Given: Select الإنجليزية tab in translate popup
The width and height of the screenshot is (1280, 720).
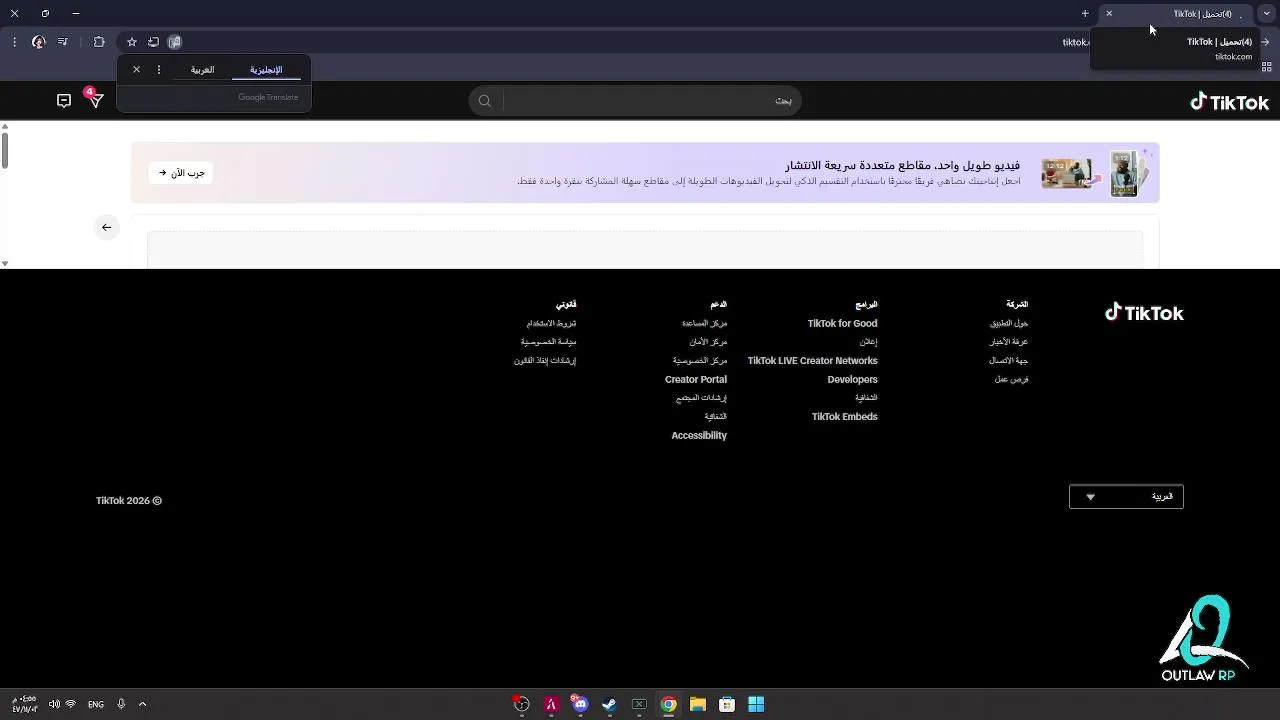Looking at the screenshot, I should coord(266,70).
